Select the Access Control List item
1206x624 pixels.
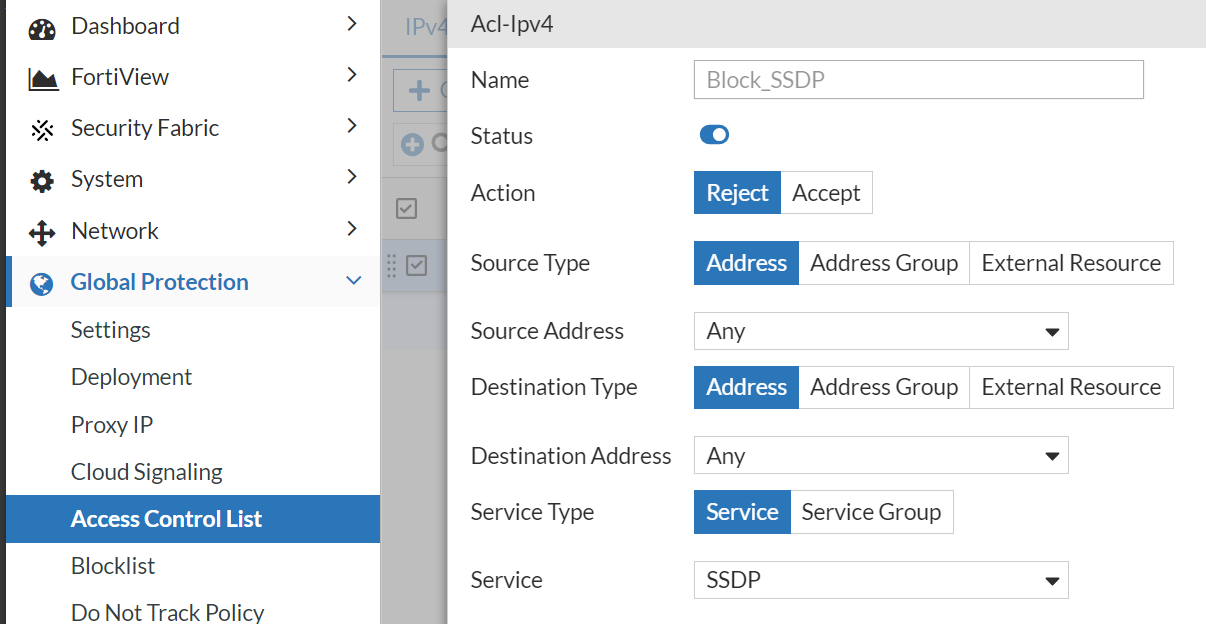point(193,519)
